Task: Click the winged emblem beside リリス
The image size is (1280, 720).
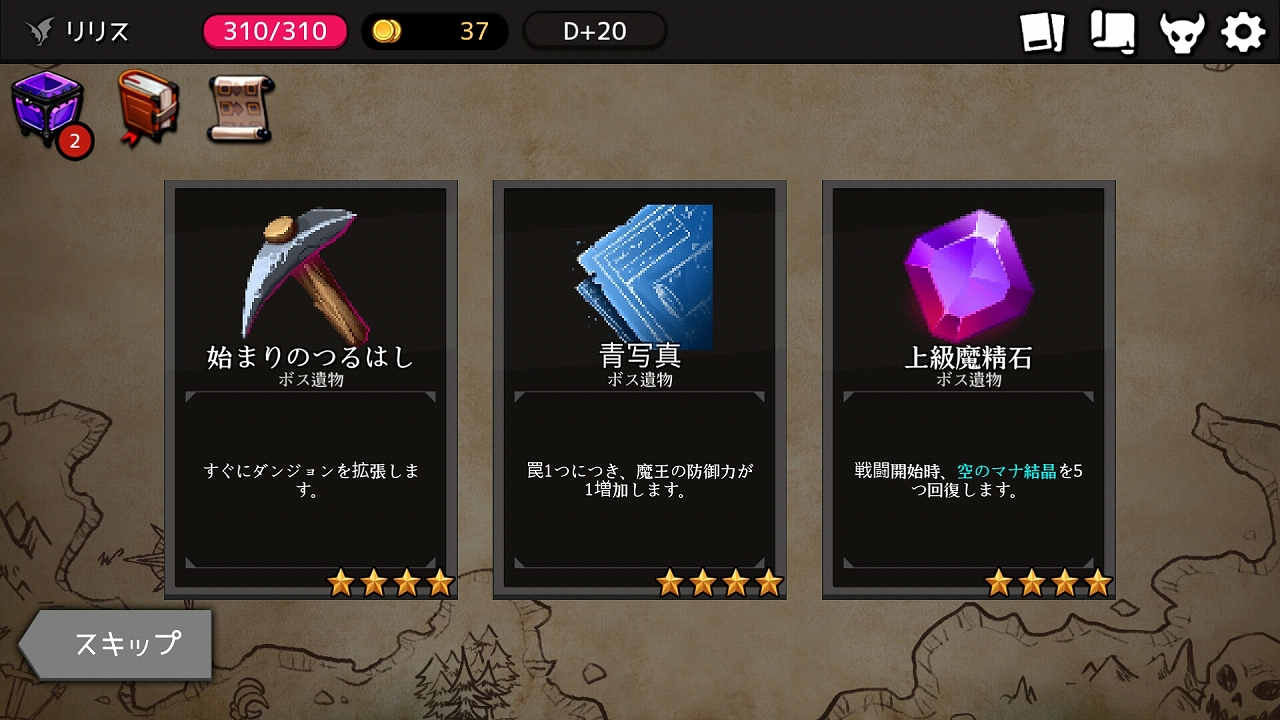Action: [x=40, y=32]
